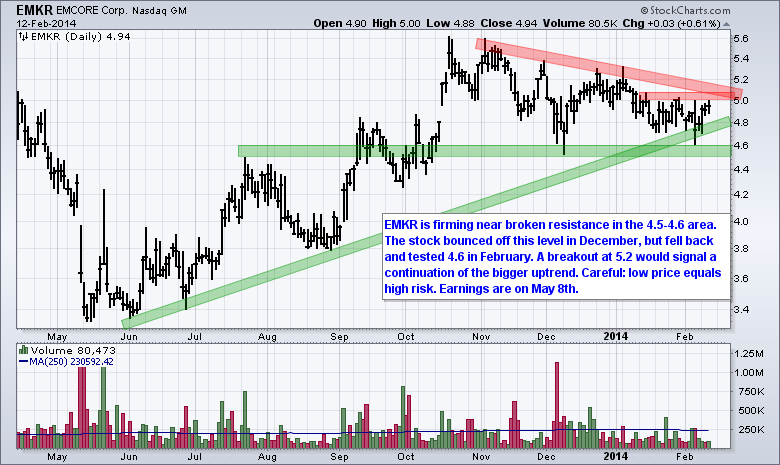This screenshot has height=465, width=780.
Task: Click the small up triangle after Chg
Action: tap(726, 24)
